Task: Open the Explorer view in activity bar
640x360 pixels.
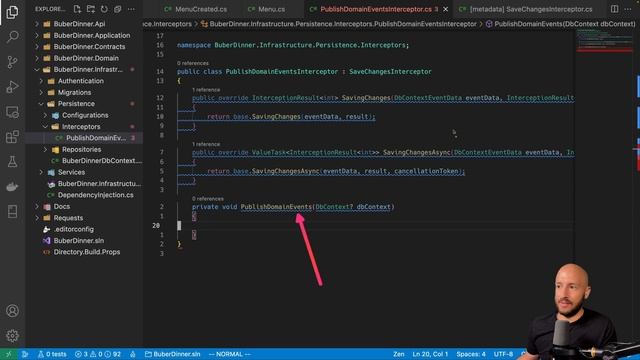Action: pyautogui.click(x=12, y=12)
